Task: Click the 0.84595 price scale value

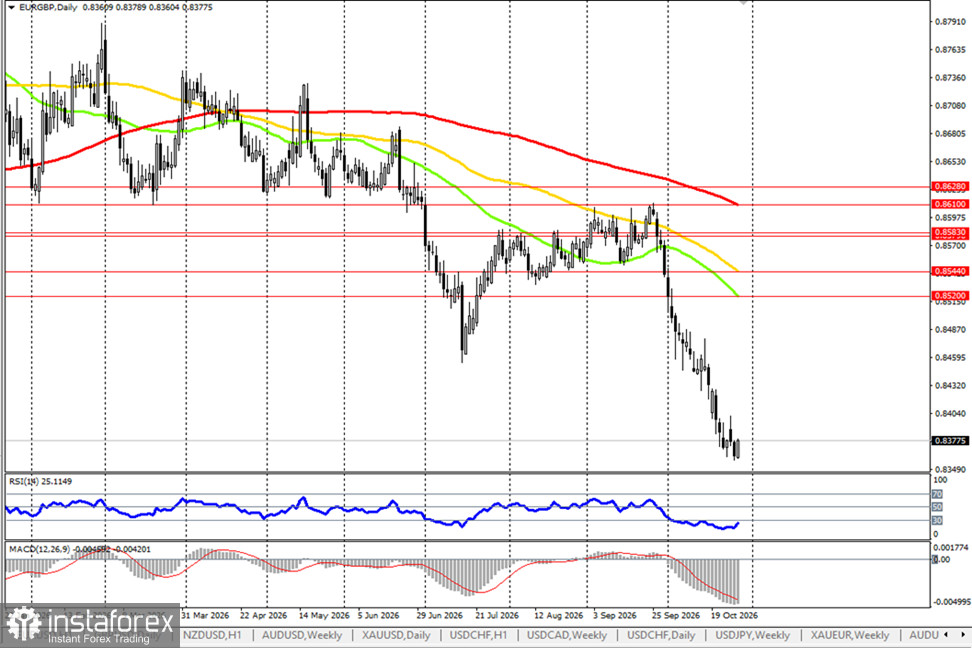Action: 950,358
